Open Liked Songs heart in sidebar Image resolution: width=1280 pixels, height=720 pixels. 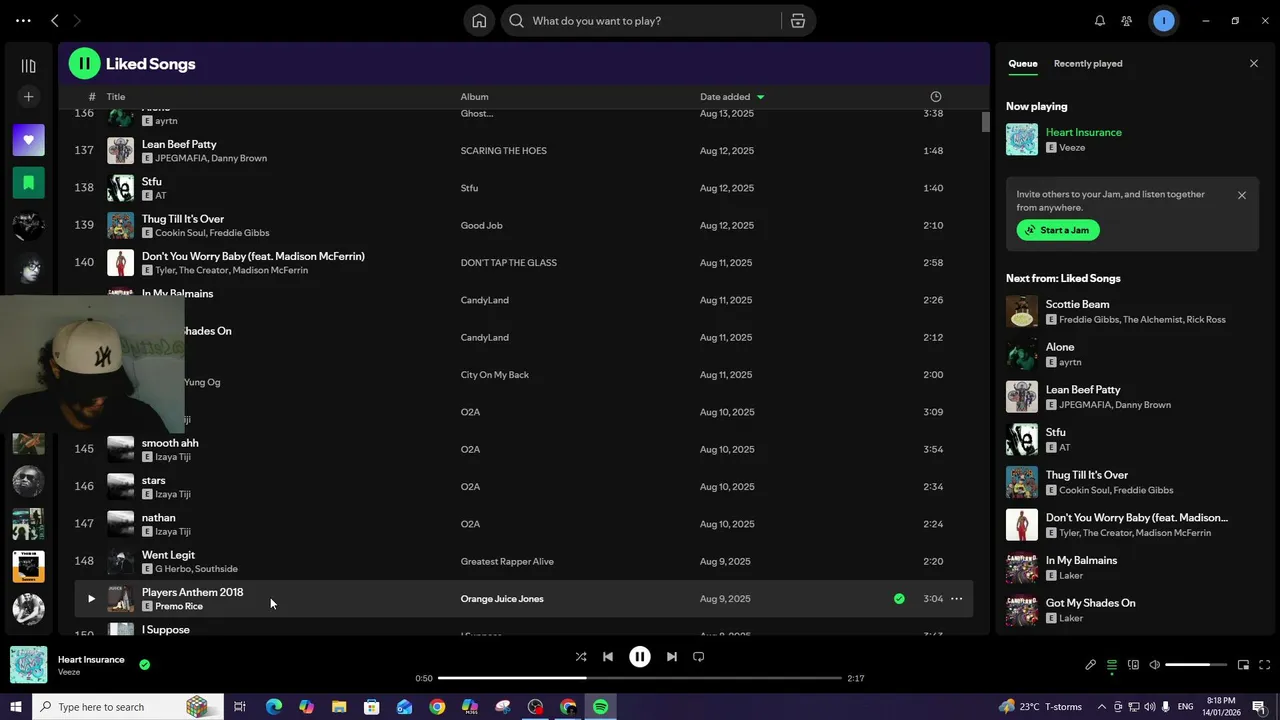pyautogui.click(x=28, y=140)
